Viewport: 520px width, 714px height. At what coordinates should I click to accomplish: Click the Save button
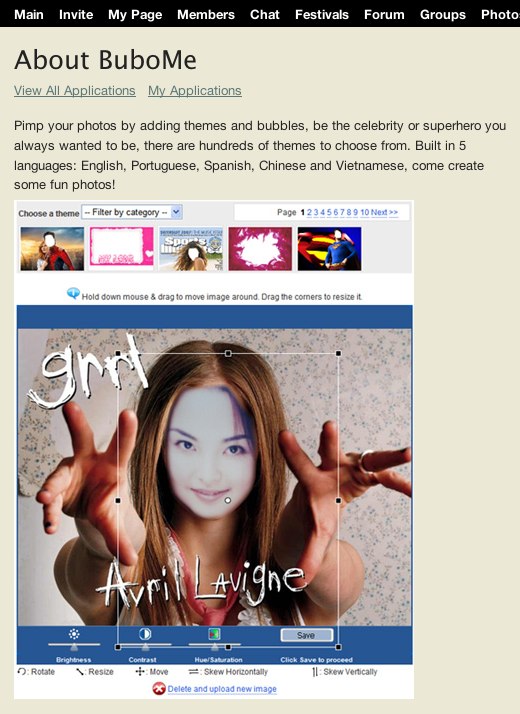[x=306, y=635]
